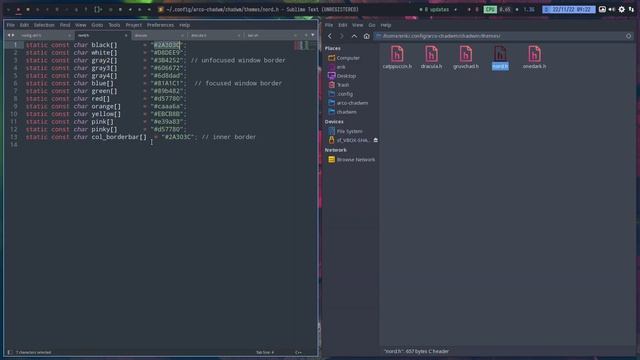Open Sublime Text View menu
This screenshot has height=360, width=640.
click(x=80, y=25)
